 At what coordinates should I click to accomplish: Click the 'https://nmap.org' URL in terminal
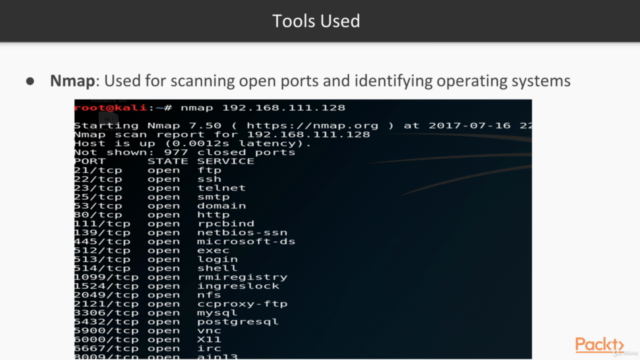pyautogui.click(x=312, y=126)
